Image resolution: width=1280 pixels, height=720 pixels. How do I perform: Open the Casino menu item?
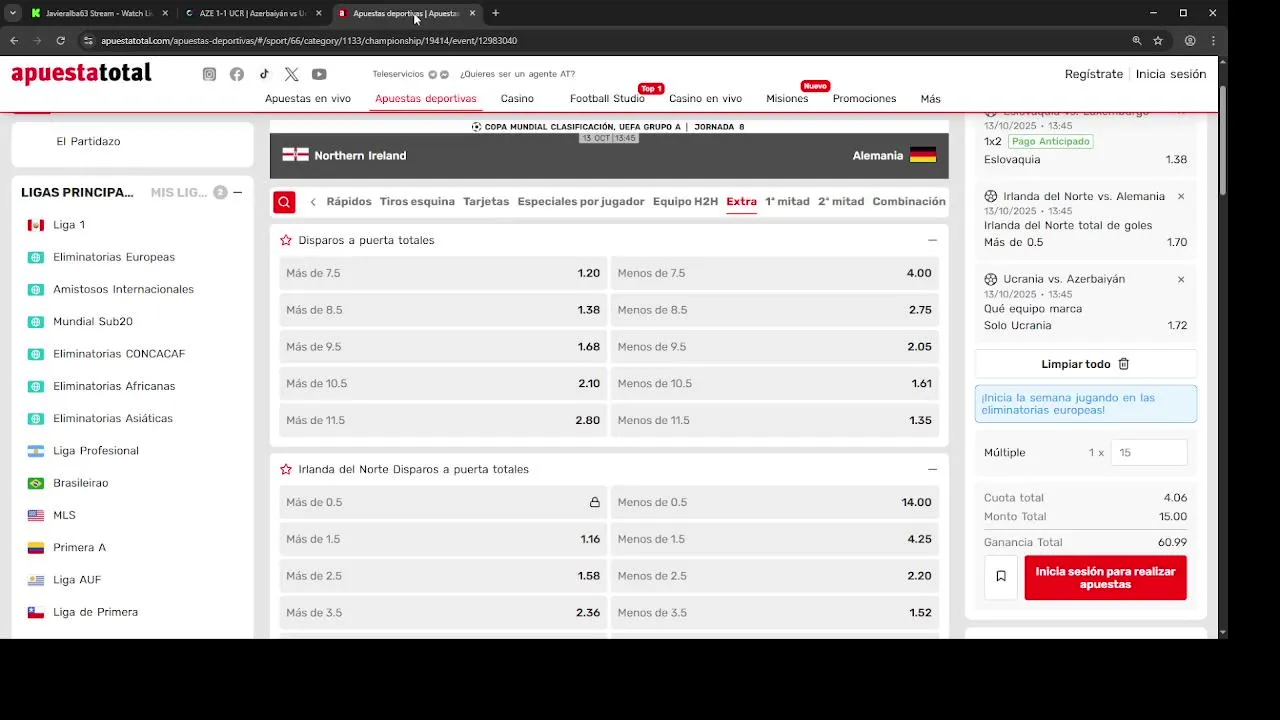point(517,99)
